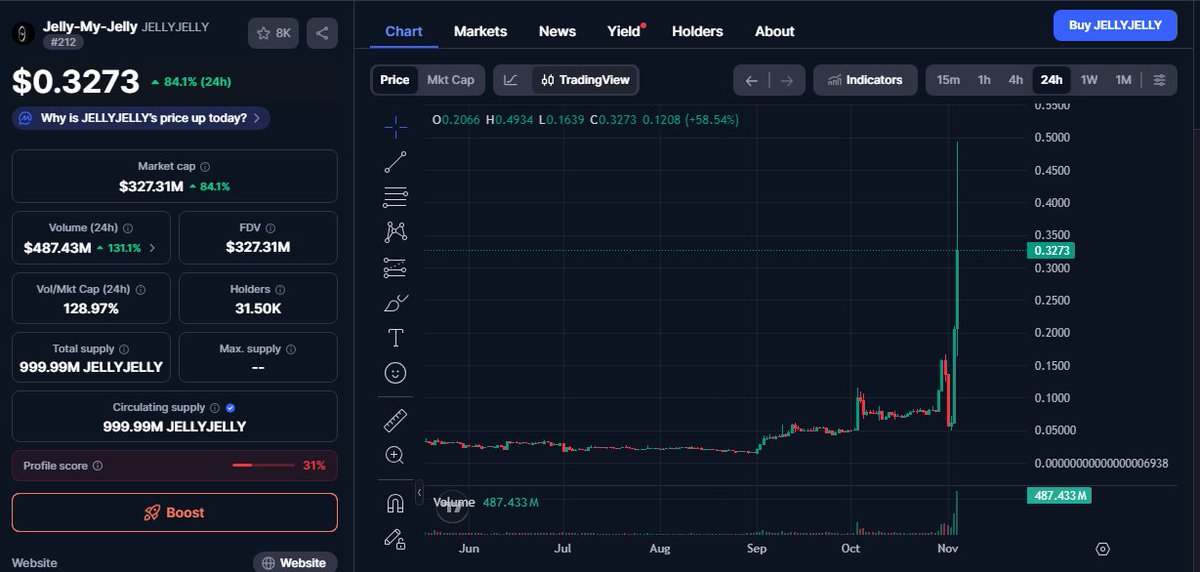Set timeframe to 15m
Screen dimensions: 1200x572
point(948,80)
